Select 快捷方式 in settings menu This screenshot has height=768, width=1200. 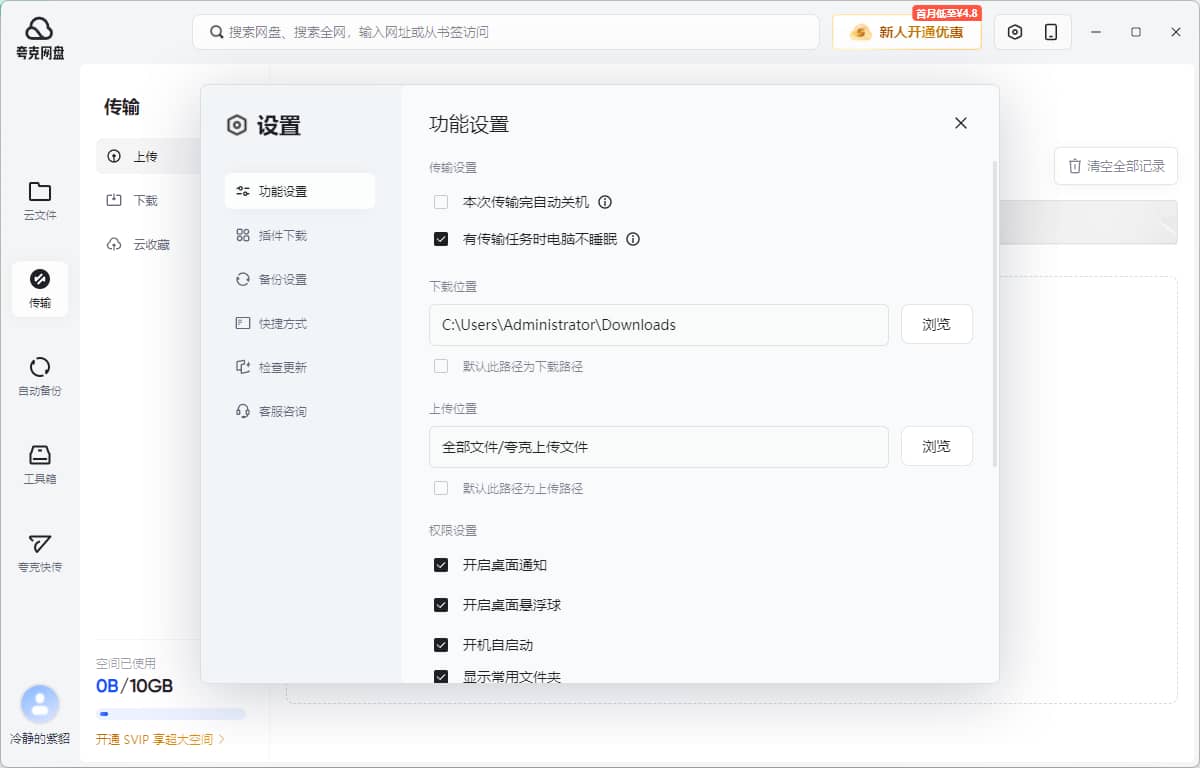point(300,323)
